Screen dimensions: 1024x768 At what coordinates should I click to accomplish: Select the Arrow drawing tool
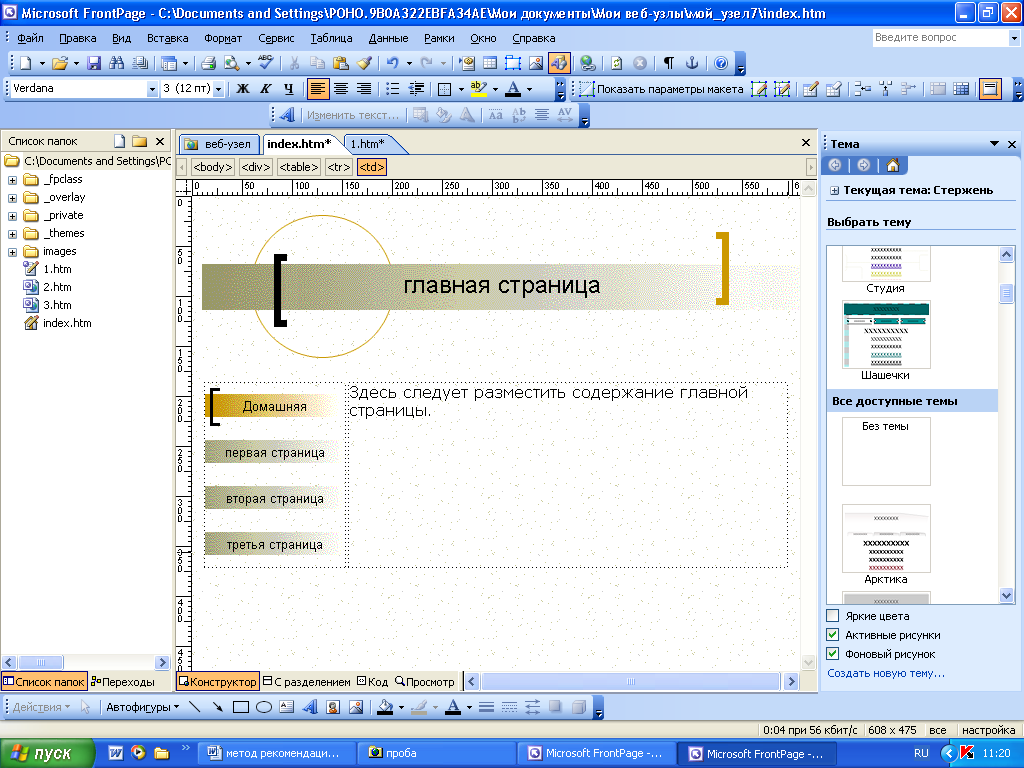pos(217,707)
